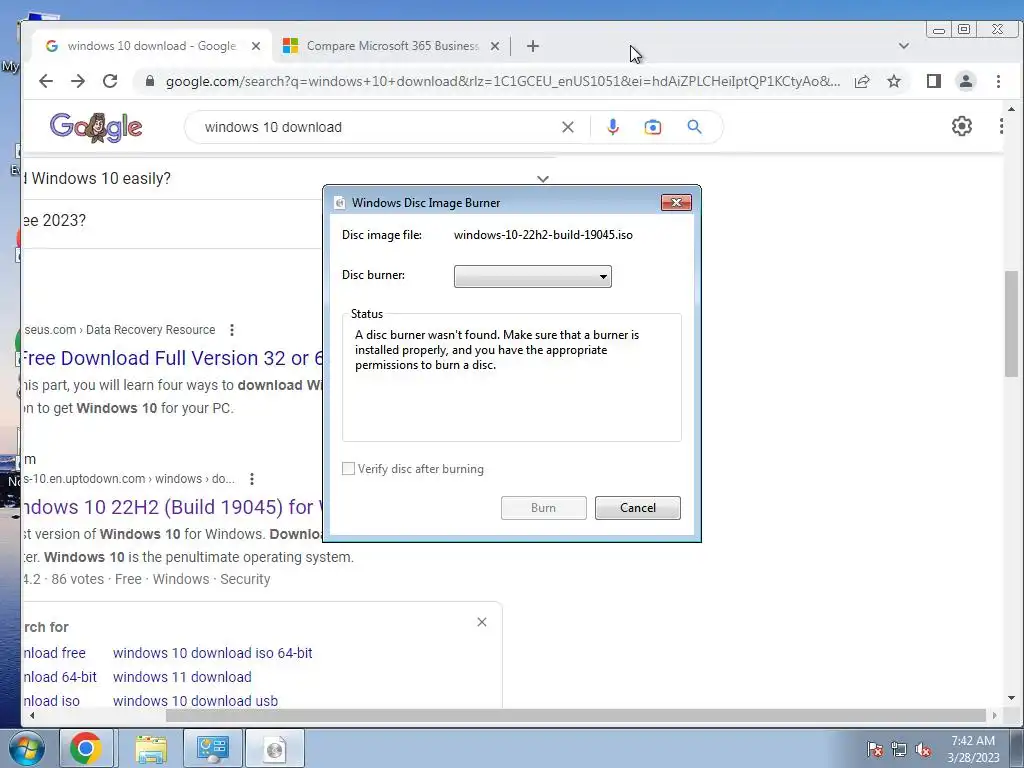Open tab search chevron in Chrome
This screenshot has width=1024, height=768.
904,46
